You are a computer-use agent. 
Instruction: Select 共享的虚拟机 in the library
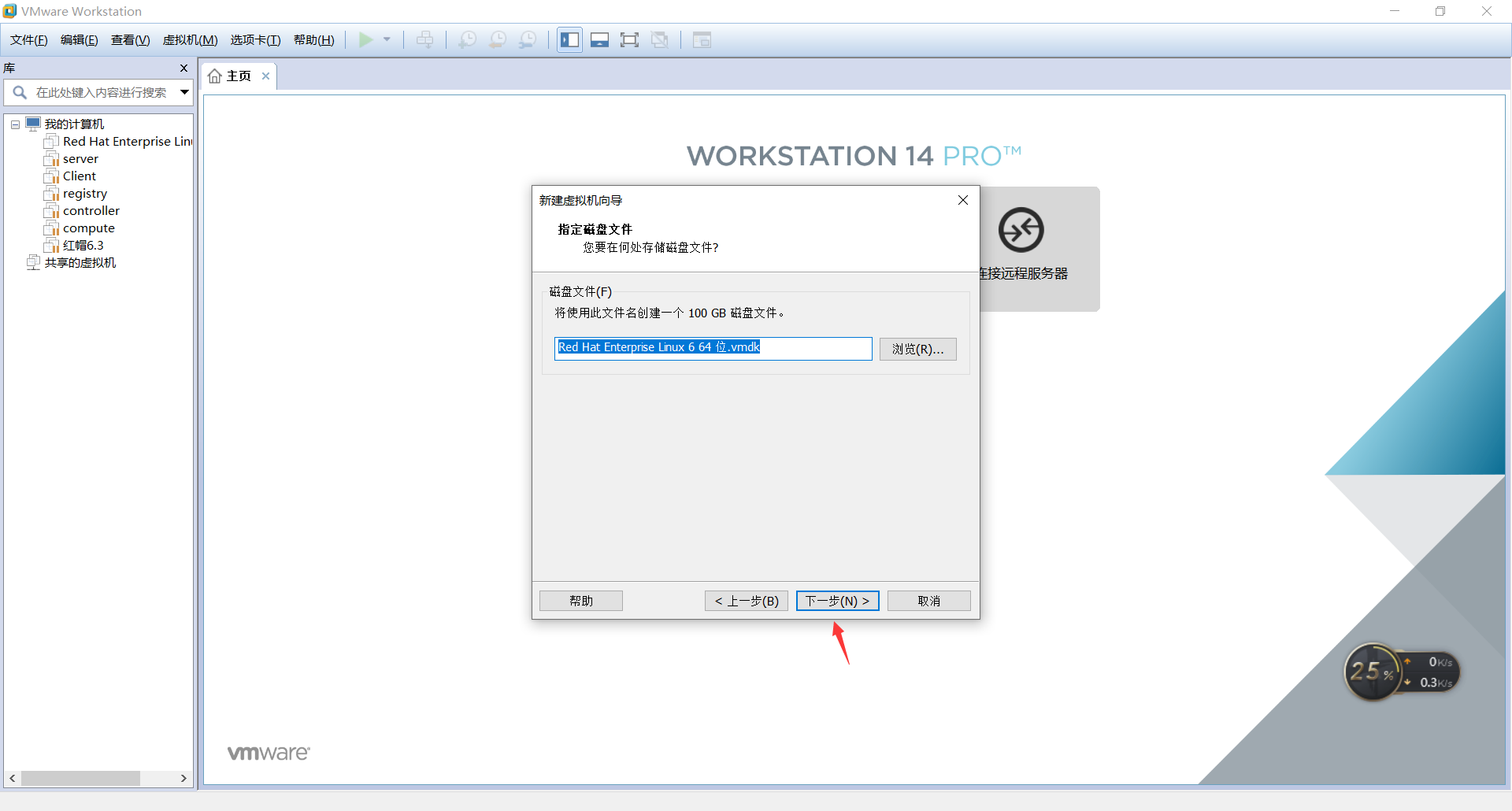pos(80,263)
